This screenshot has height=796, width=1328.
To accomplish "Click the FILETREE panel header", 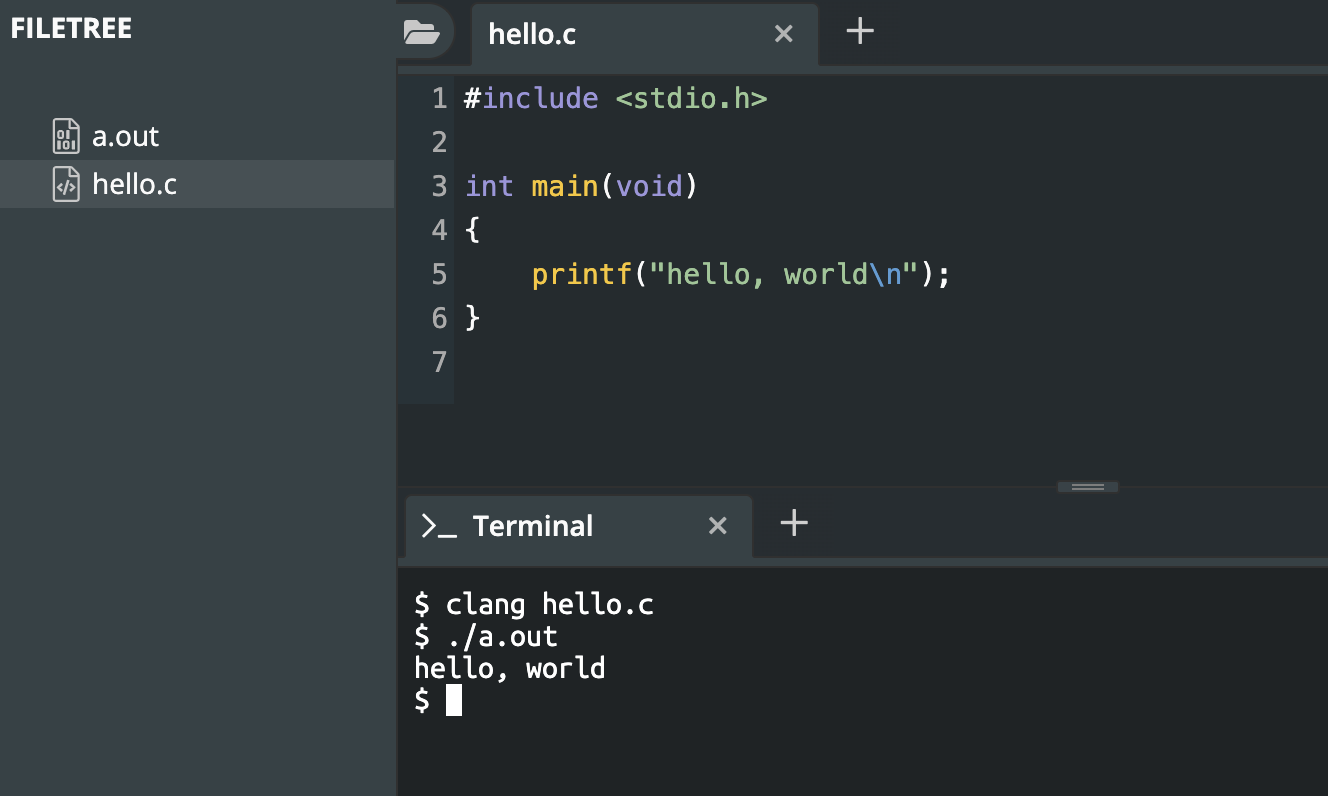I will point(71,28).
